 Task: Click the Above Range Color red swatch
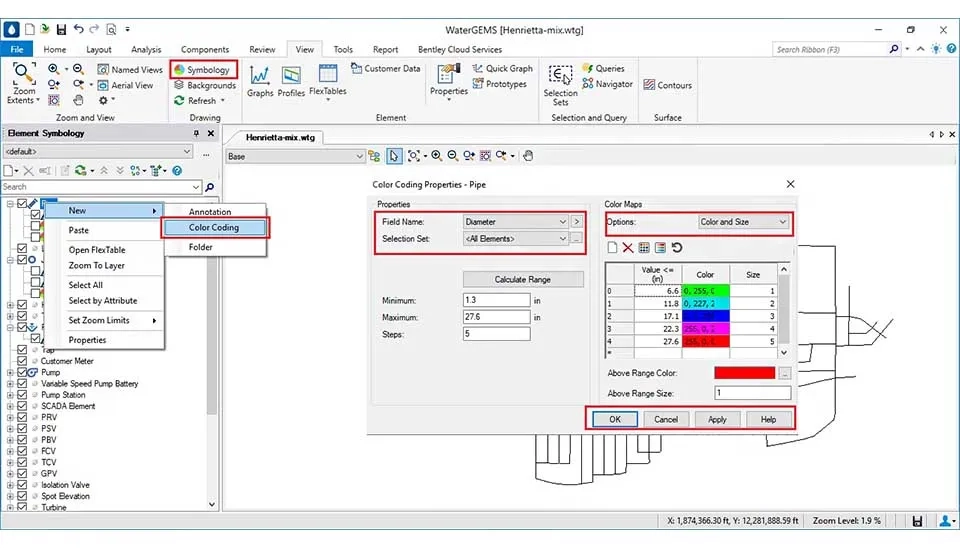744,373
